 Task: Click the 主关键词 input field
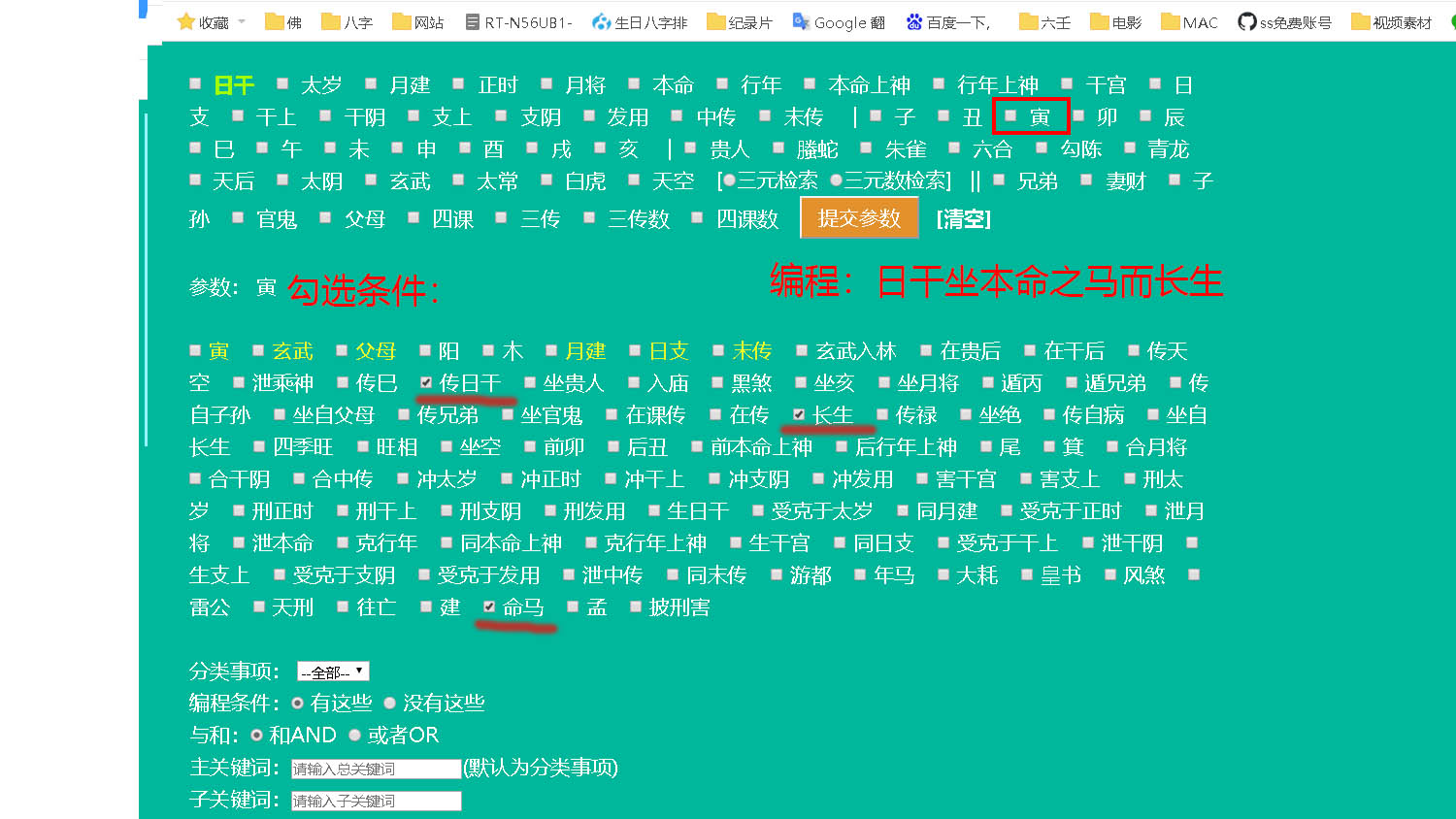coord(376,769)
